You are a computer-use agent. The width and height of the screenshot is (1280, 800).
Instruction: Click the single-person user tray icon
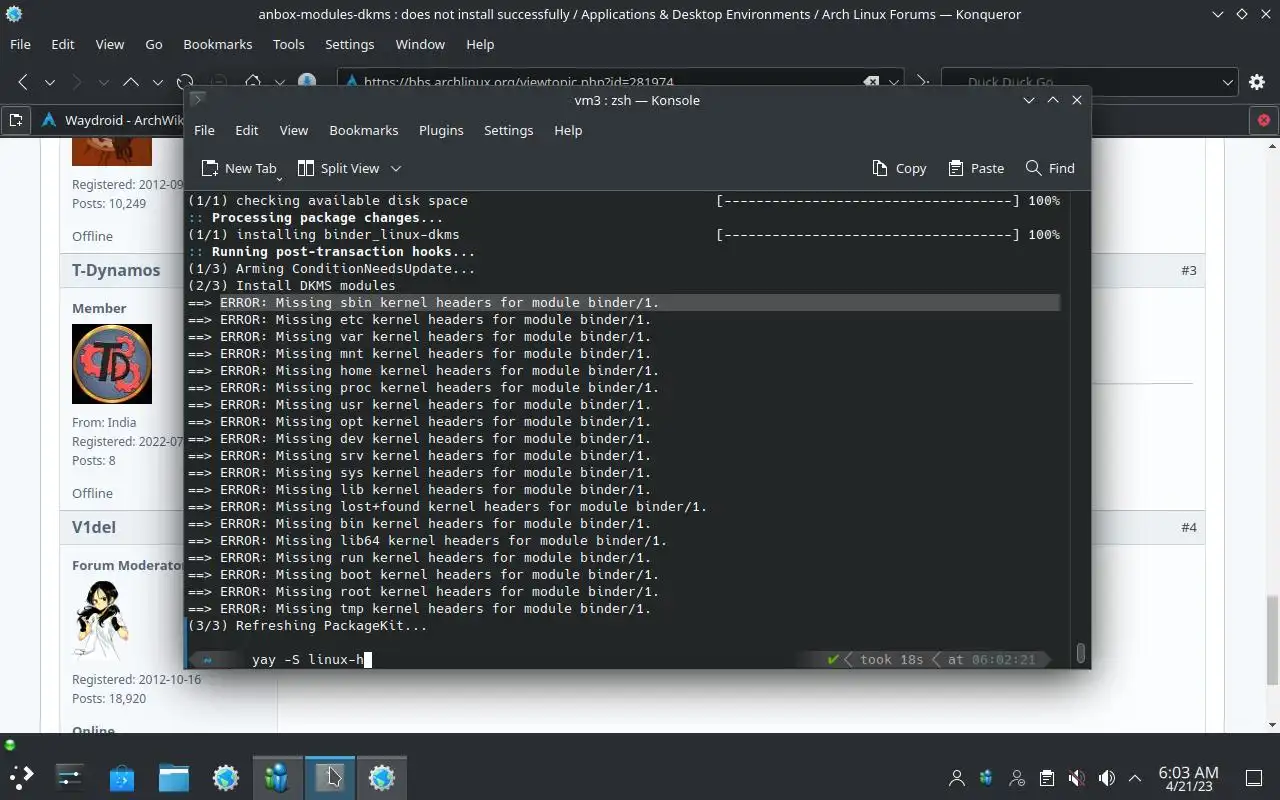coord(957,778)
